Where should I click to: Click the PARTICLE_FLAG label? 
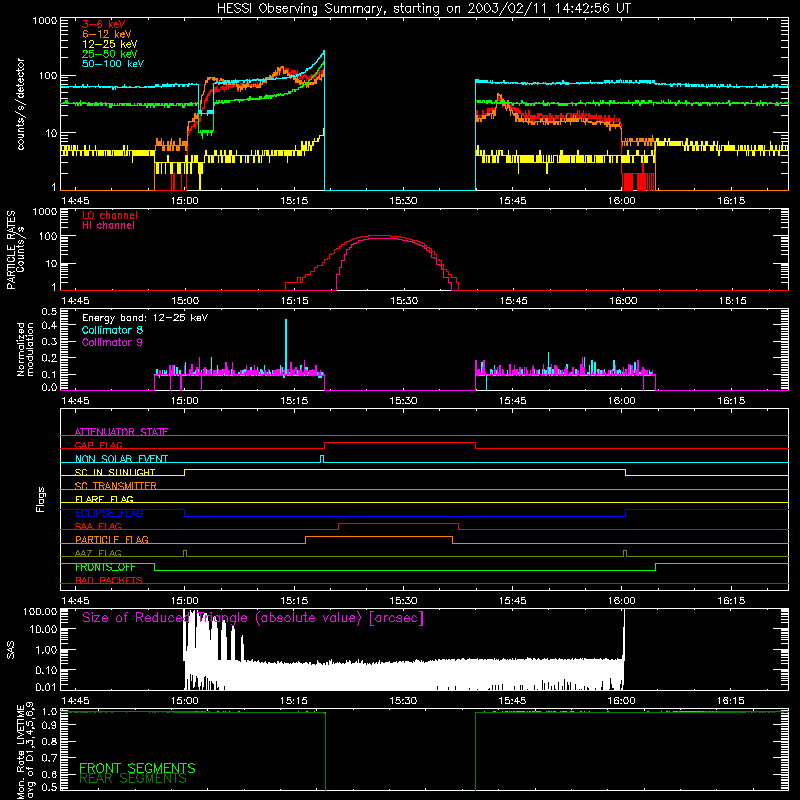click(x=112, y=540)
